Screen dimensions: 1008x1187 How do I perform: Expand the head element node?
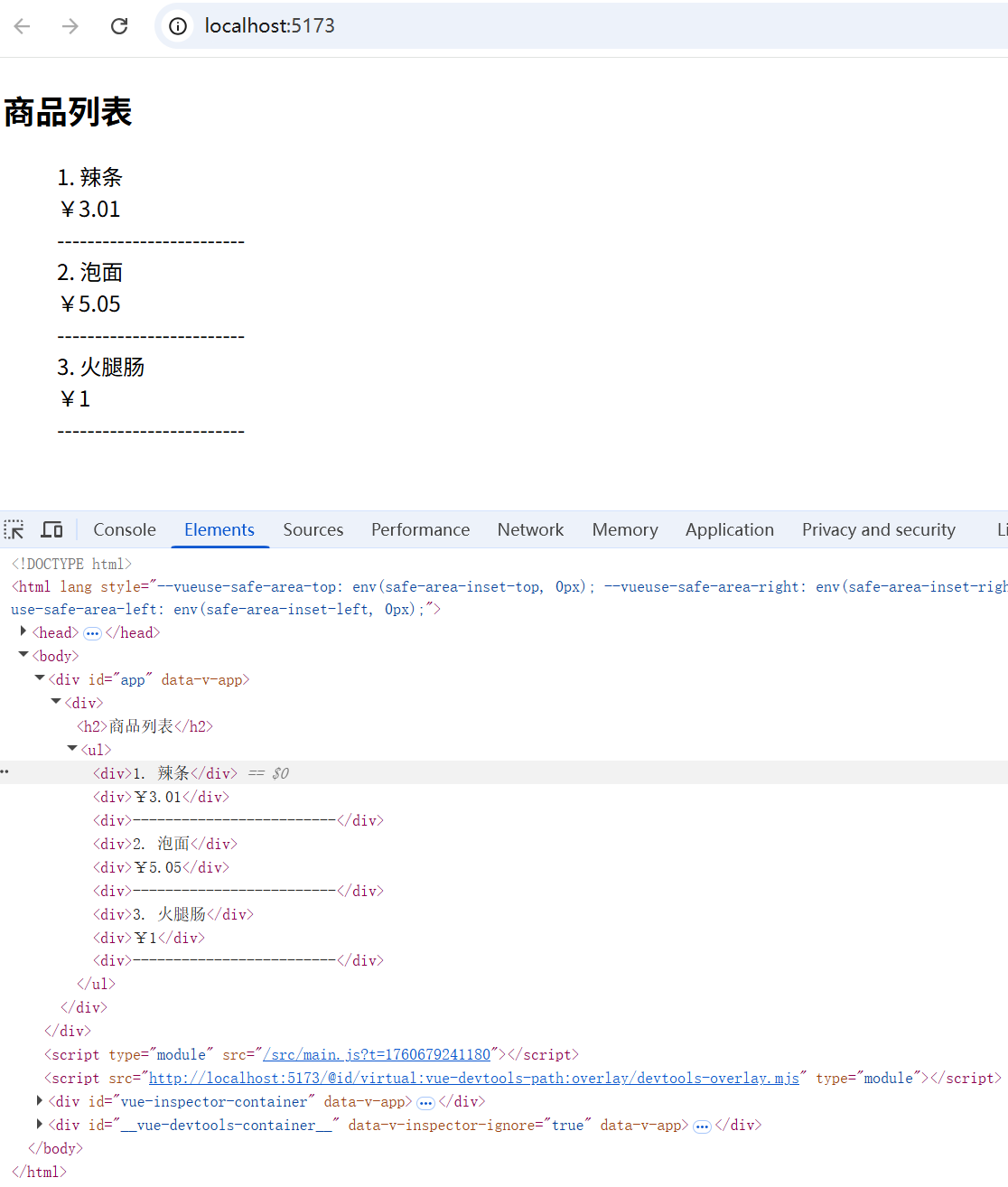pos(23,631)
